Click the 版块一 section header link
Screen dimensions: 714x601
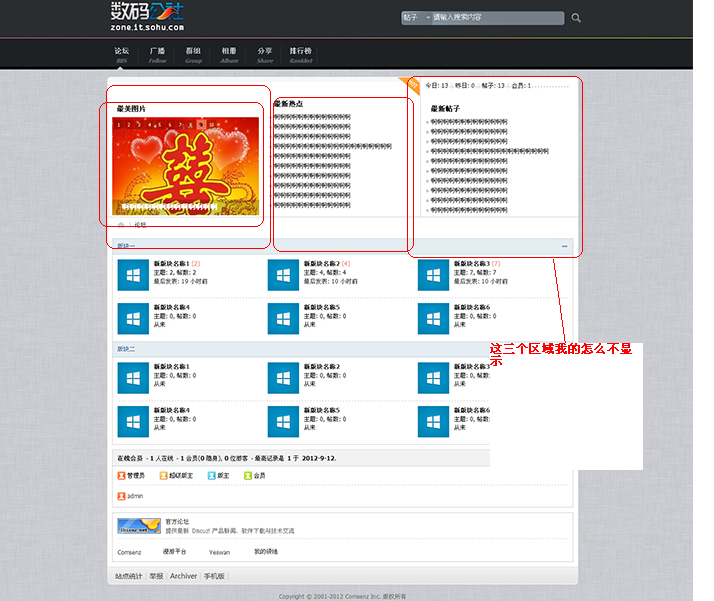[126, 246]
